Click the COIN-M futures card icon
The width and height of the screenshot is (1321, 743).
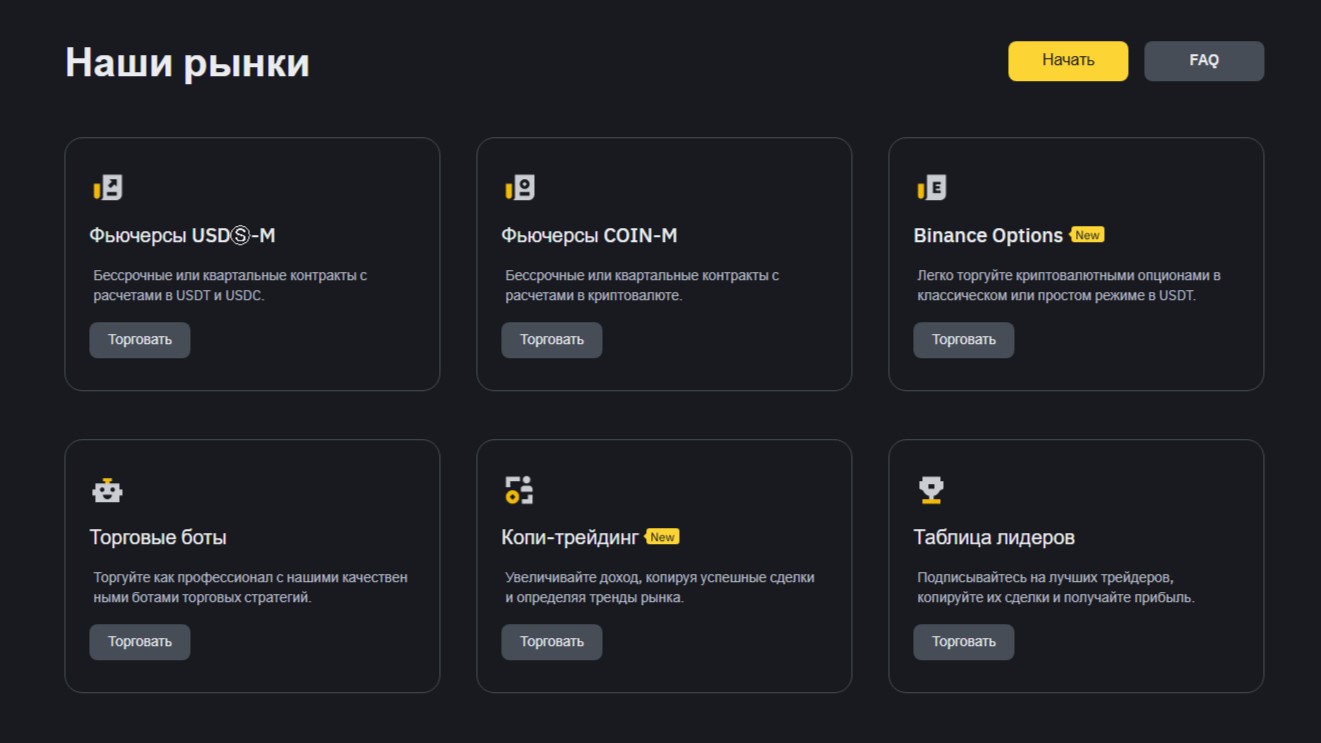520,188
